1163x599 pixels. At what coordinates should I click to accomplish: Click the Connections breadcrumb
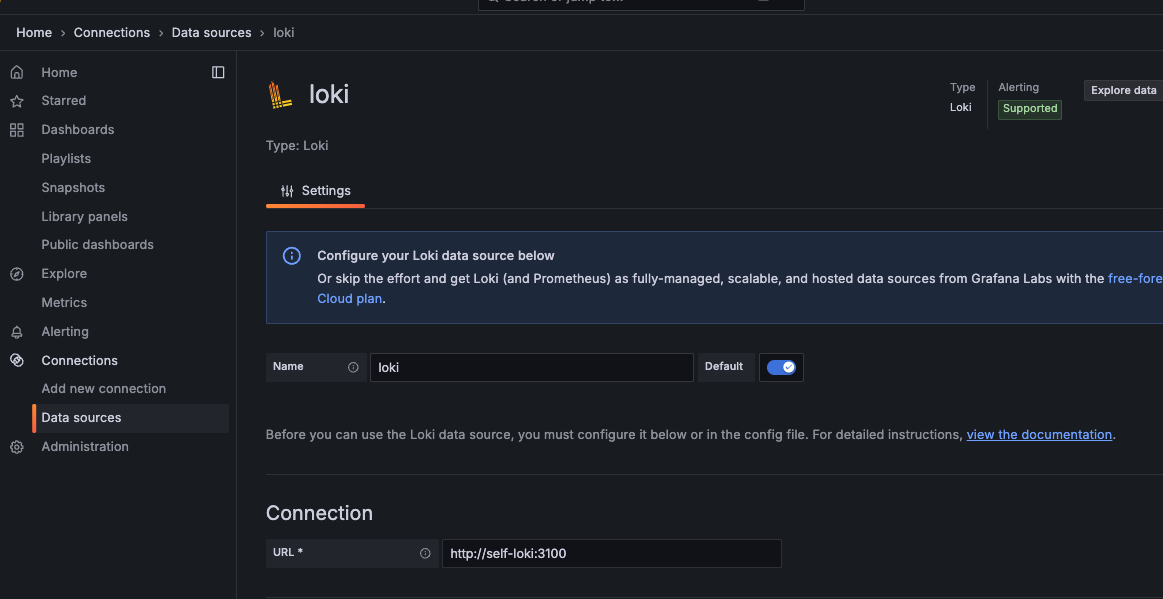click(x=112, y=33)
